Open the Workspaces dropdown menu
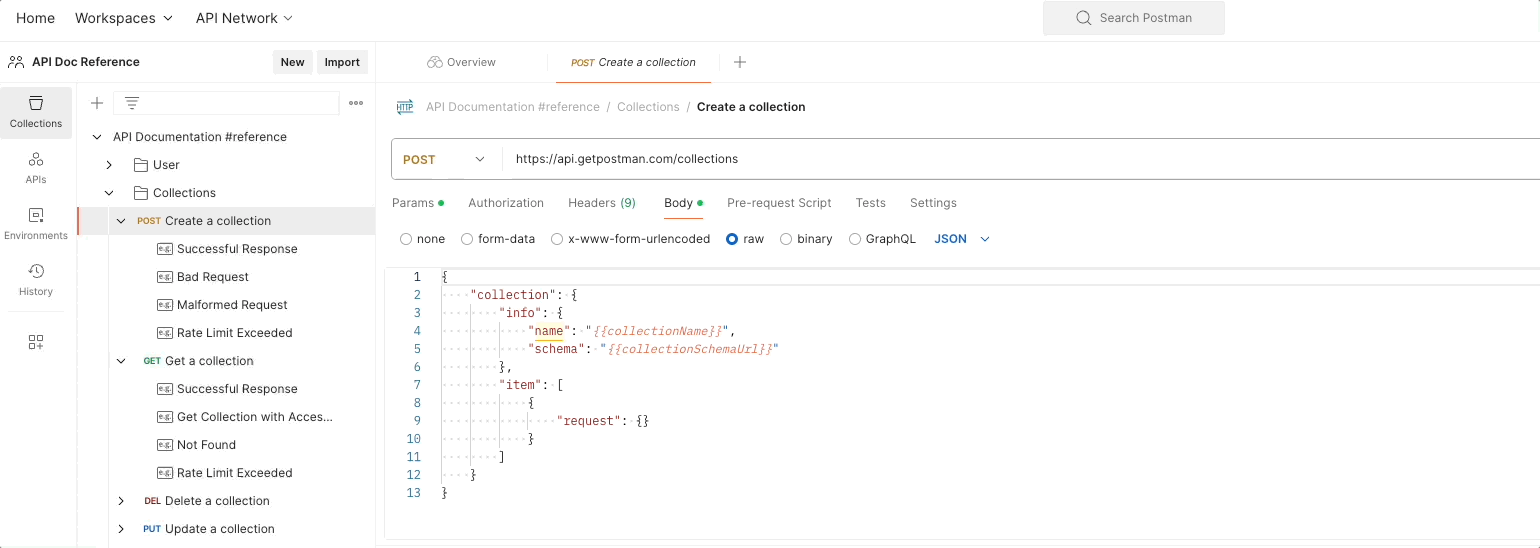 click(x=124, y=18)
